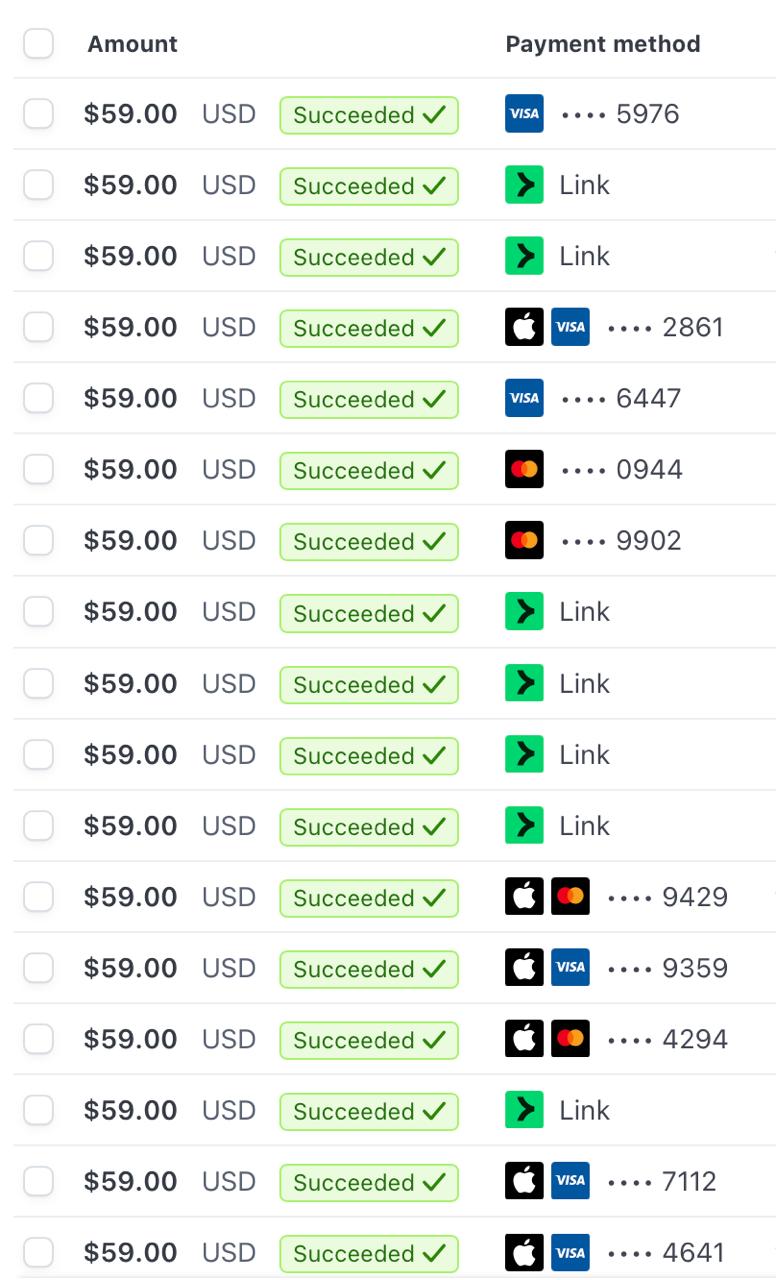Screen dimensions: 776x1280
Task: Click the Visa icon for card 6447
Action: coord(524,398)
